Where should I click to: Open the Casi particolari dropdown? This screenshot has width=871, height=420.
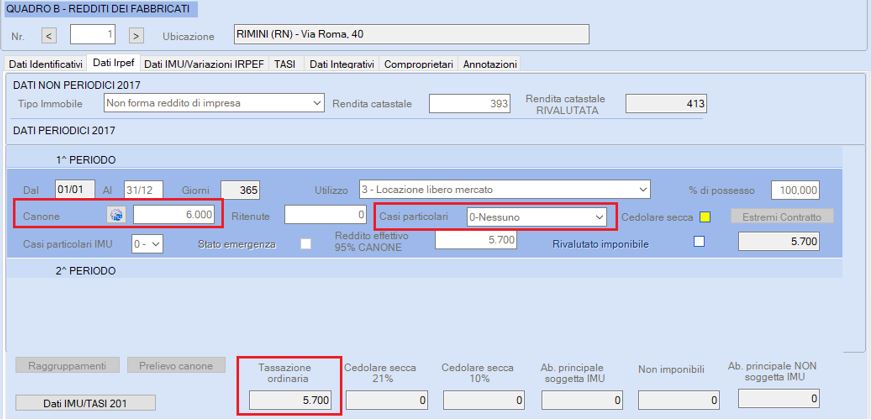[536, 217]
